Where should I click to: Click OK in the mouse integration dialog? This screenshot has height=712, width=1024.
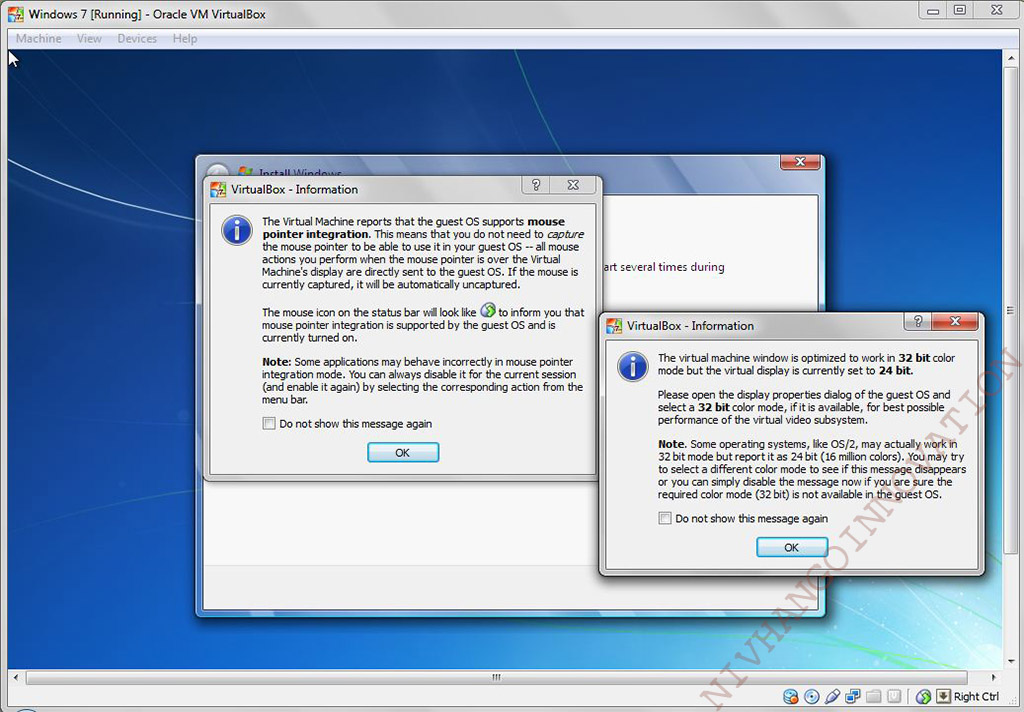point(402,452)
